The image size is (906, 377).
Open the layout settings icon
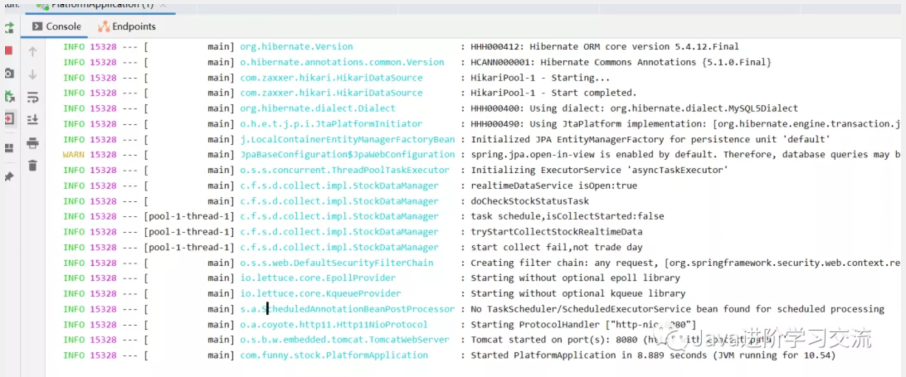pos(9,149)
